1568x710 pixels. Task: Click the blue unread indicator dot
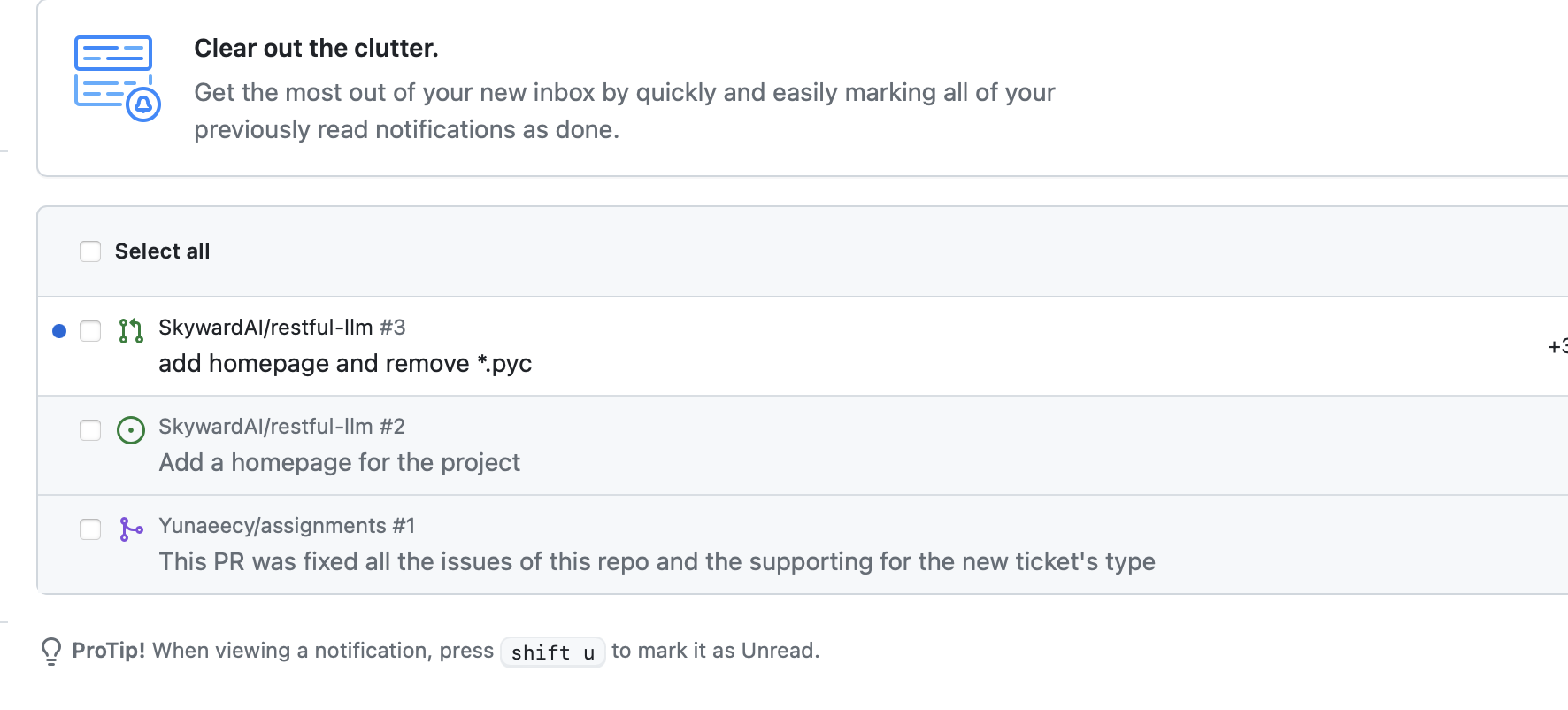[x=59, y=331]
